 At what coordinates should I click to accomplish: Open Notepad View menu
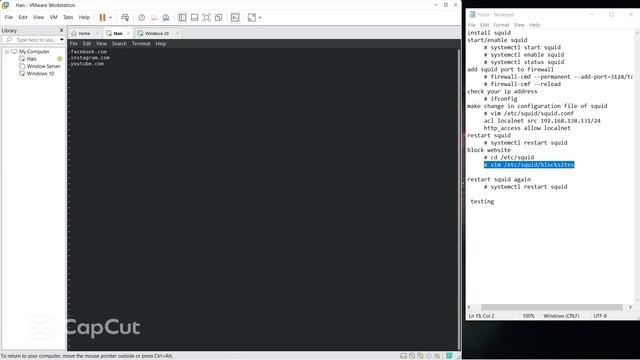point(519,25)
